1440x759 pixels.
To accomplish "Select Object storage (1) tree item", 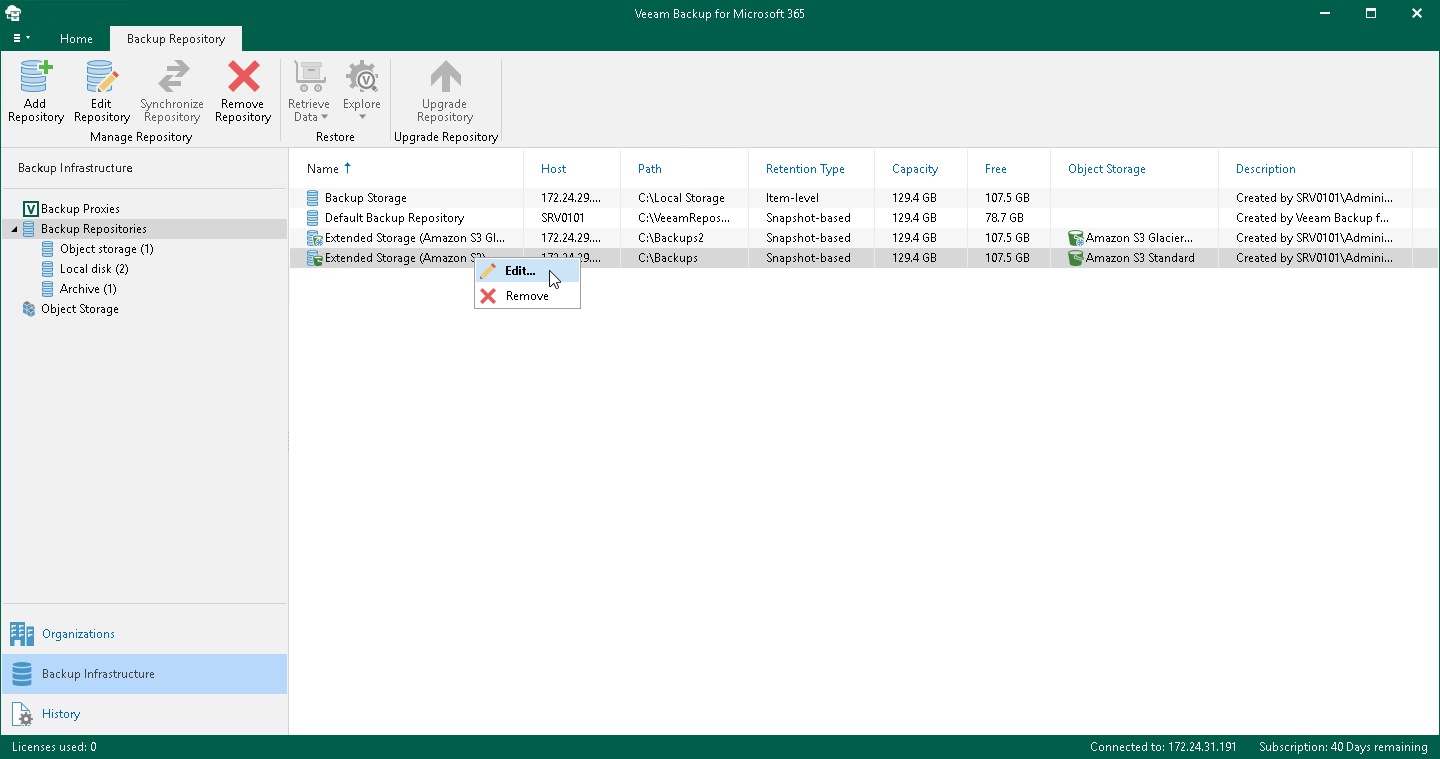I will coord(107,249).
